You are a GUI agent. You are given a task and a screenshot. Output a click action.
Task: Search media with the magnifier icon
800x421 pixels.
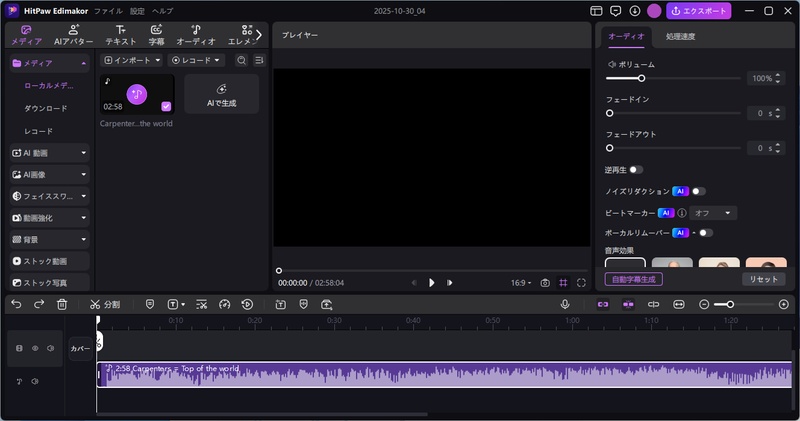click(241, 60)
